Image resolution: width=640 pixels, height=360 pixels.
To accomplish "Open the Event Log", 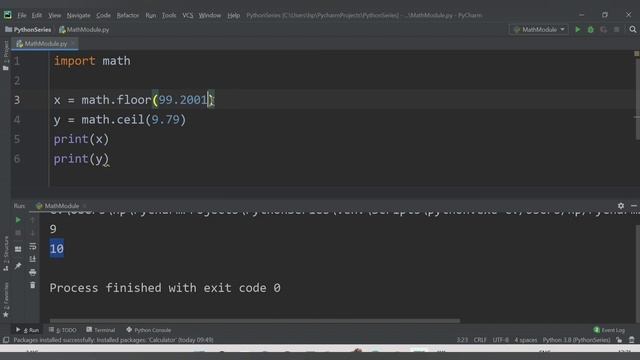I will pos(609,330).
